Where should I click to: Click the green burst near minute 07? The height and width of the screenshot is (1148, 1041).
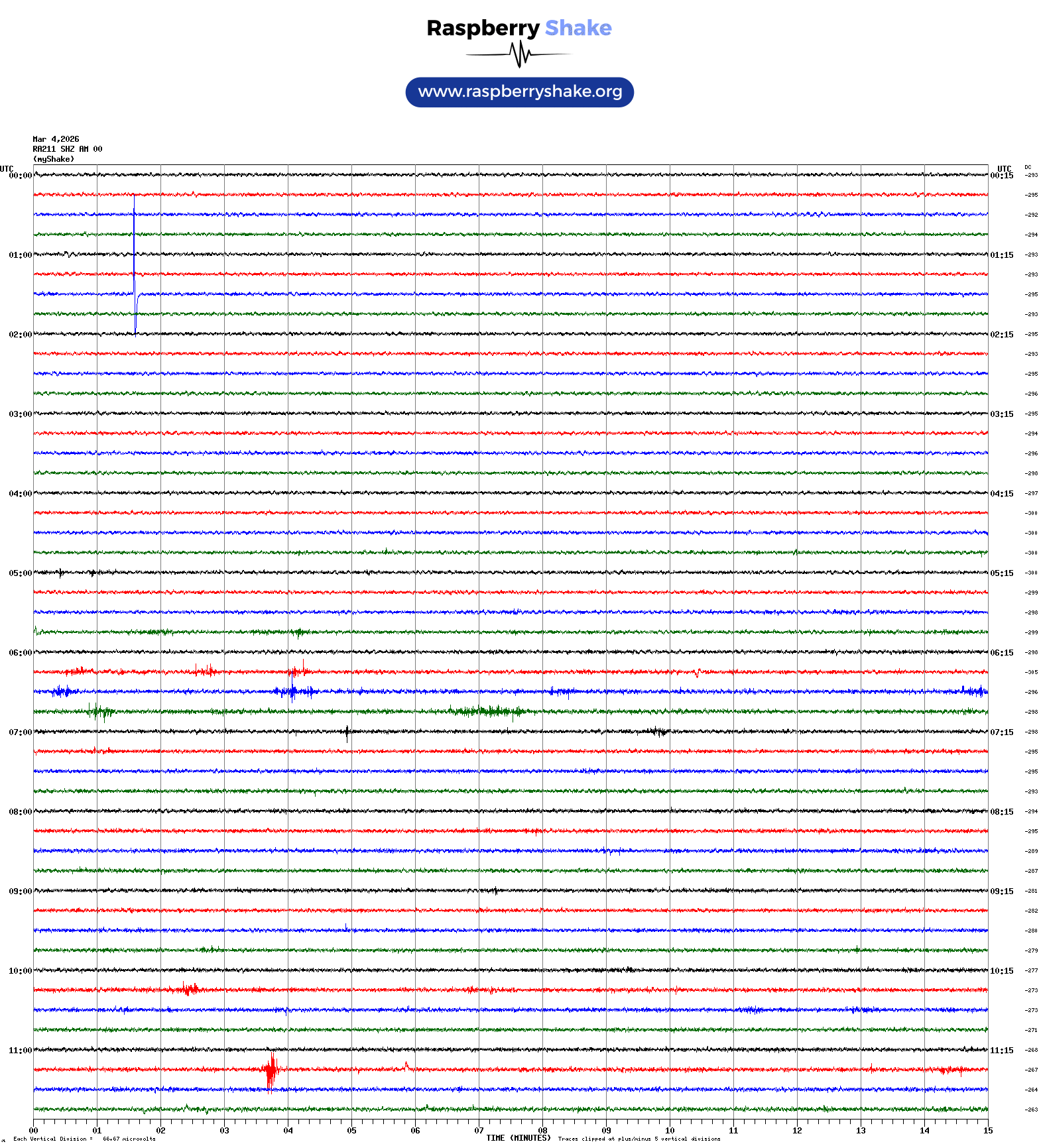[x=491, y=711]
